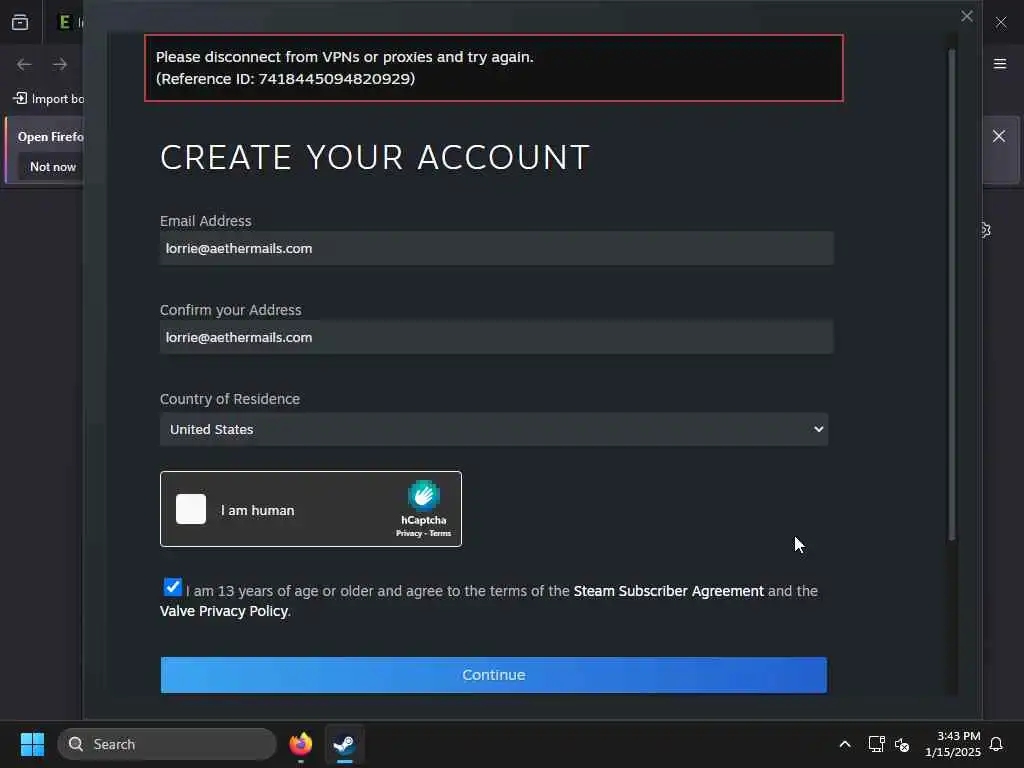This screenshot has height=768, width=1024.
Task: Click the taskbar Search box
Action: pyautogui.click(x=167, y=744)
